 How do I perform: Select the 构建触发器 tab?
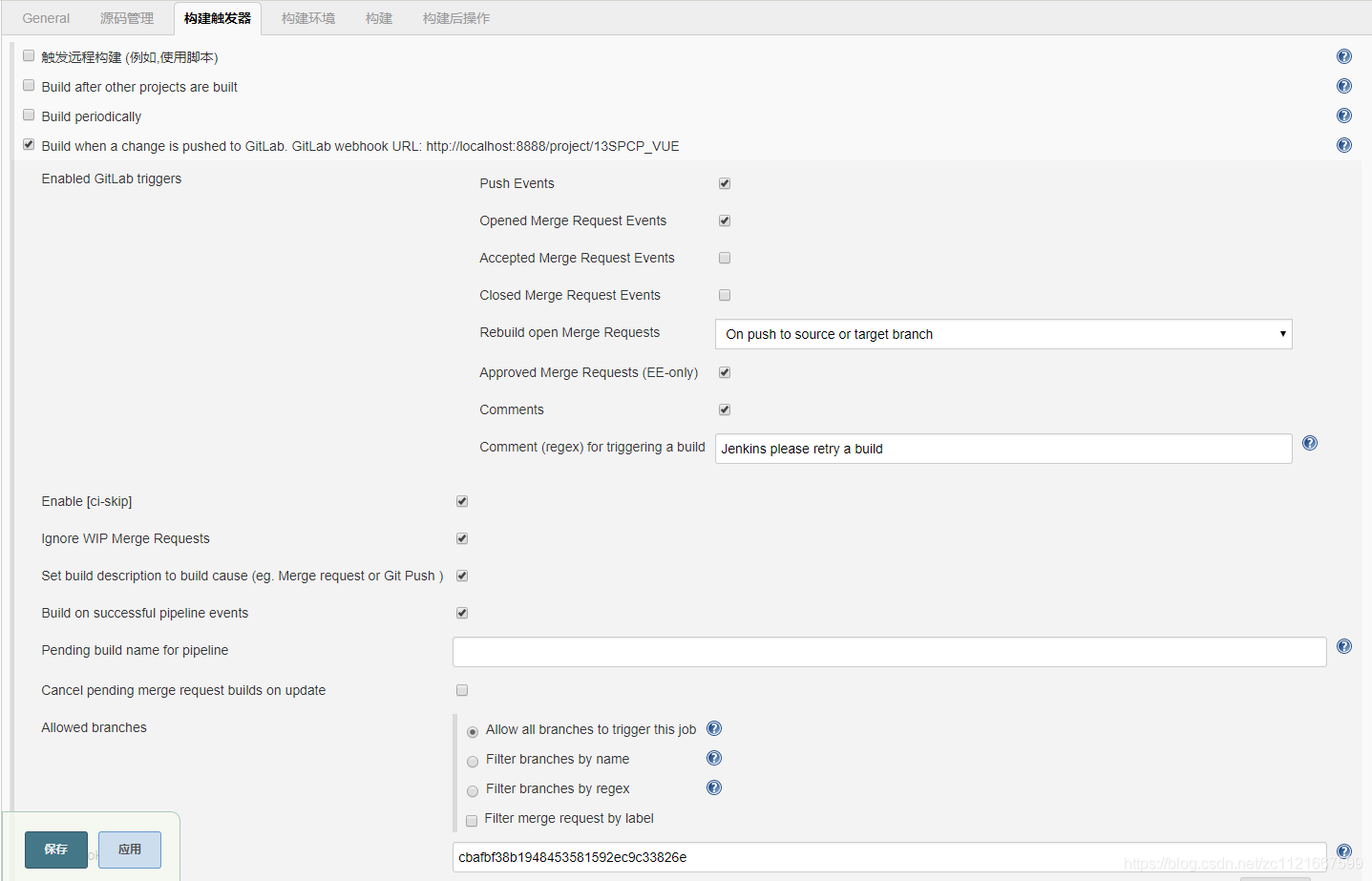click(x=218, y=18)
